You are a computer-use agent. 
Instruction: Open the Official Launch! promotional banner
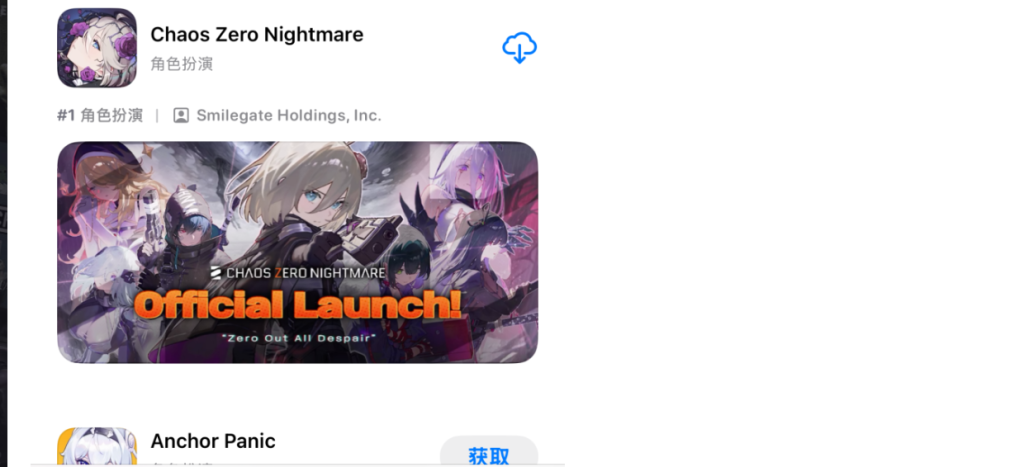tap(297, 252)
